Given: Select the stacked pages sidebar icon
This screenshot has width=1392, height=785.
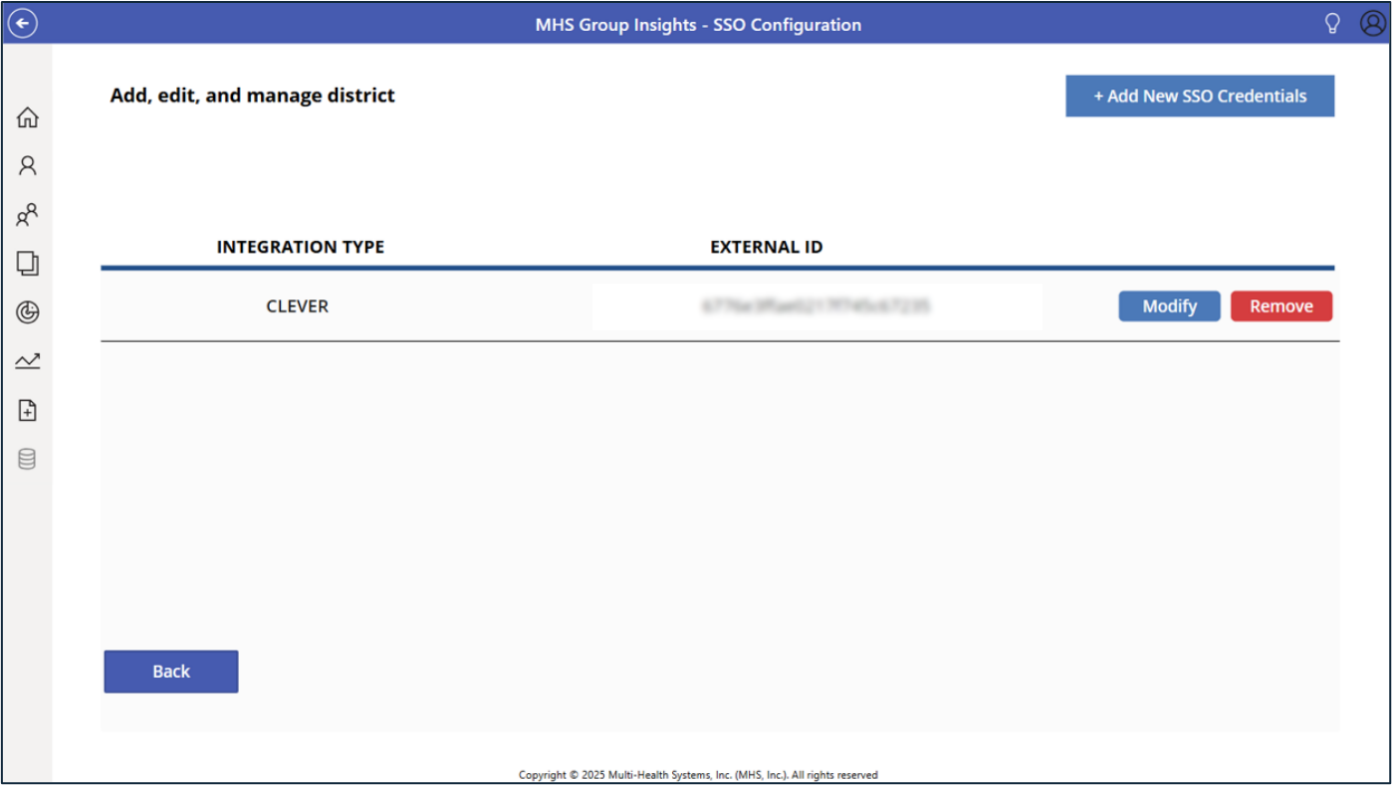Looking at the screenshot, I should [28, 264].
